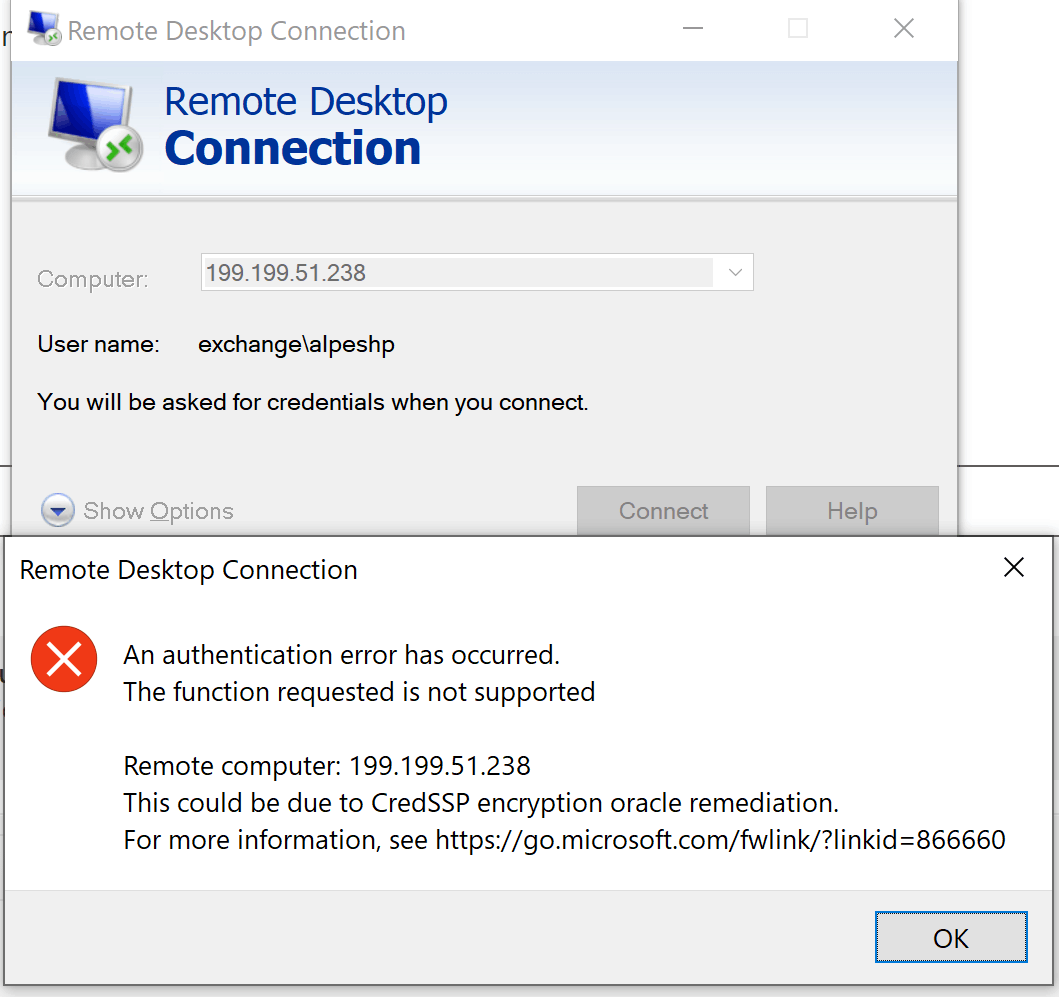Click the Remote Desktop title bar icon
This screenshot has height=997, width=1059.
coord(45,29)
